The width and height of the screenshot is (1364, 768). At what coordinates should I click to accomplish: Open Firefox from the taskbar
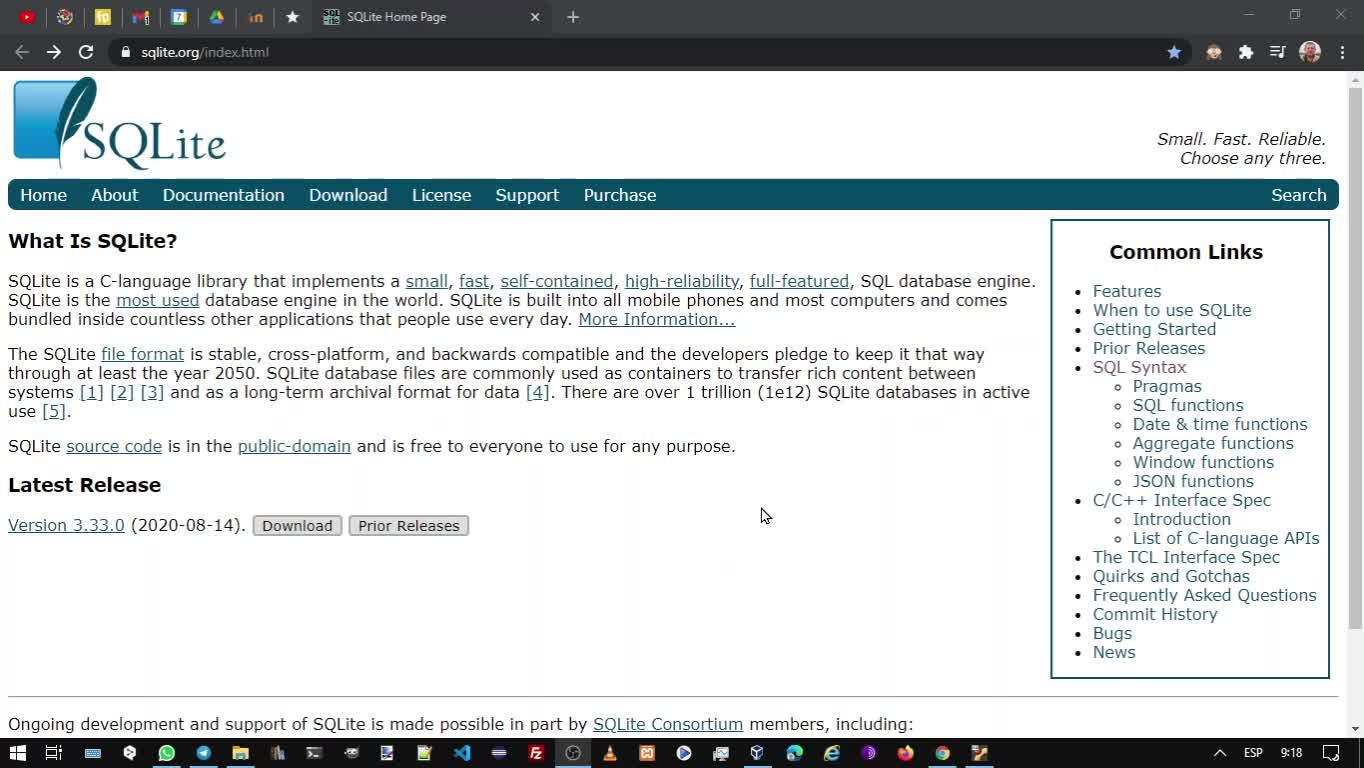[x=905, y=753]
